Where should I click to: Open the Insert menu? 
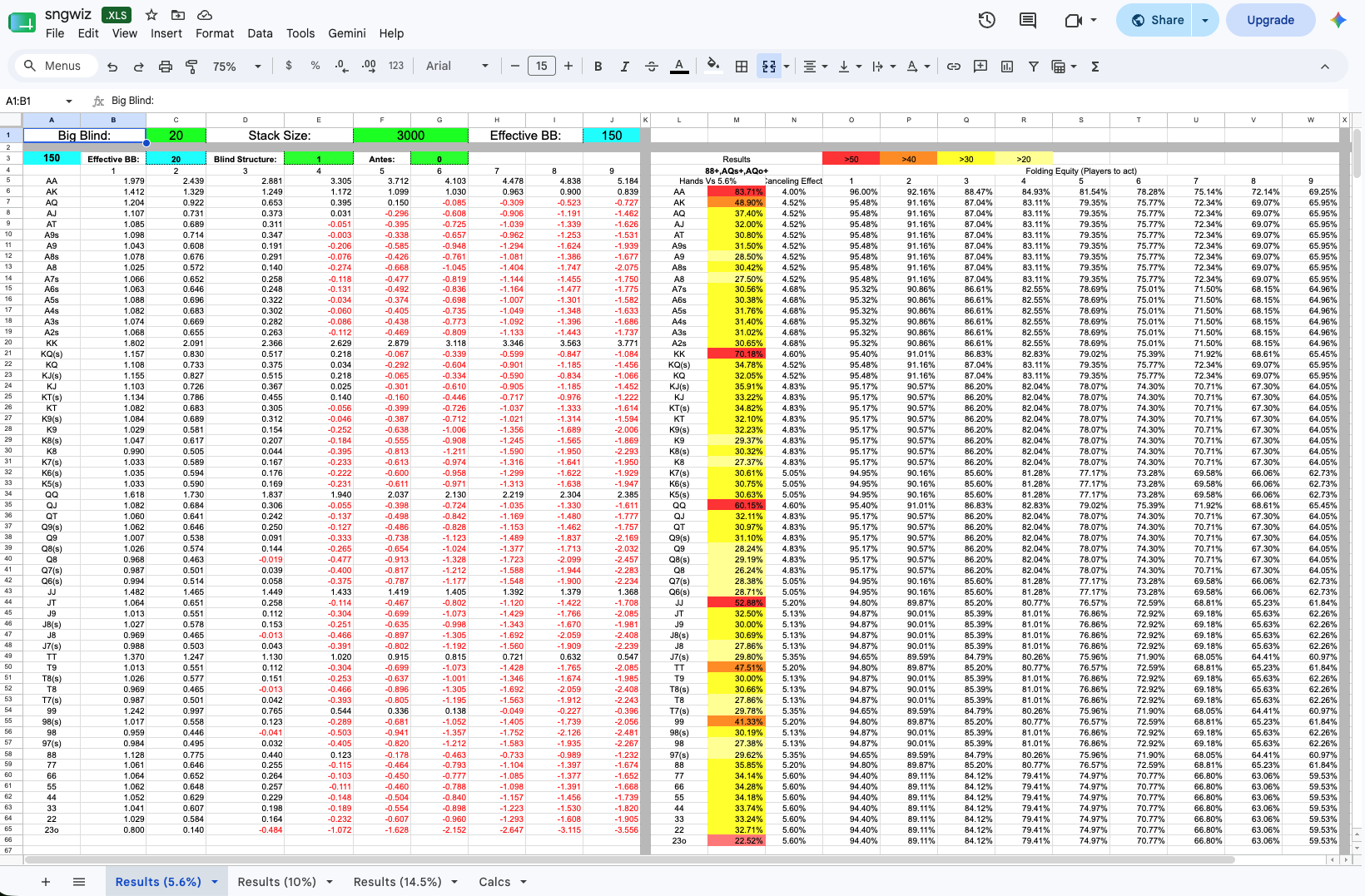point(166,33)
